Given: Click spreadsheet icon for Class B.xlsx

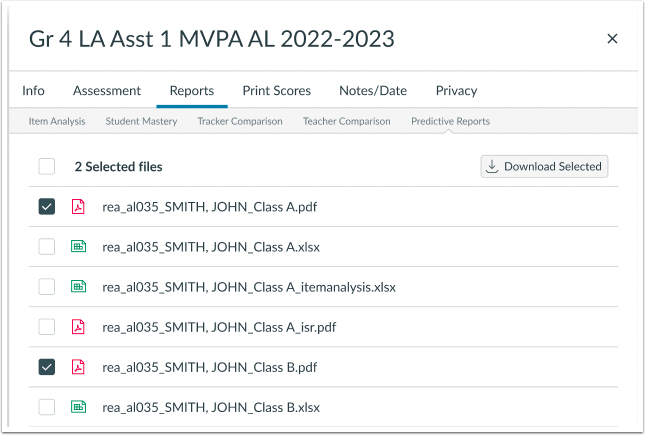Looking at the screenshot, I should (78, 407).
